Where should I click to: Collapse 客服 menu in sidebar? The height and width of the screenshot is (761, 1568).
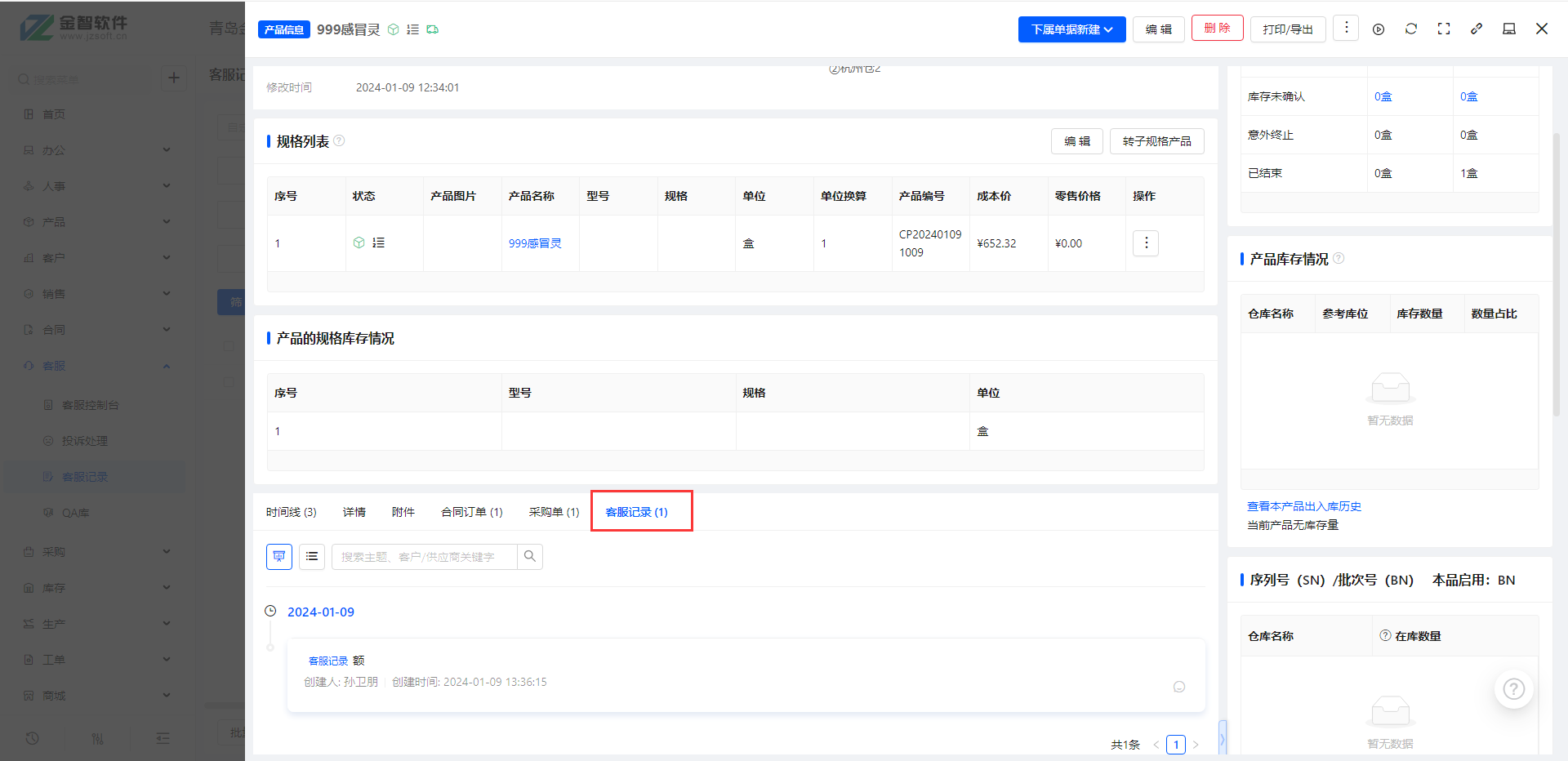click(x=96, y=366)
